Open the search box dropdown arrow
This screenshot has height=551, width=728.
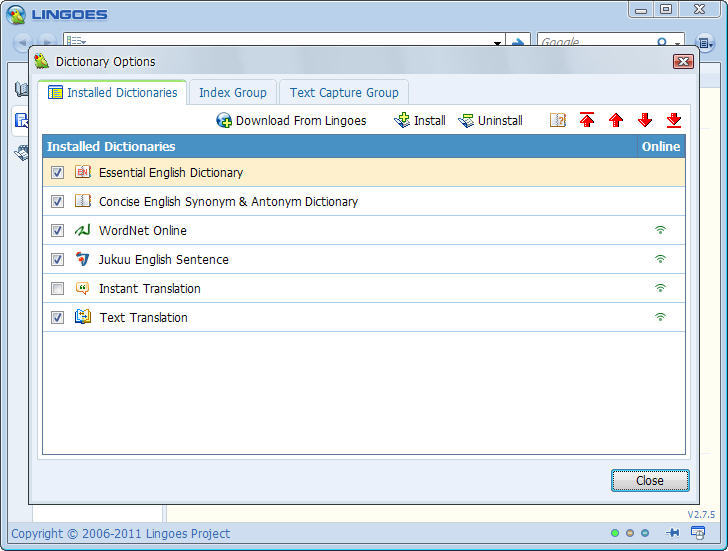[498, 43]
